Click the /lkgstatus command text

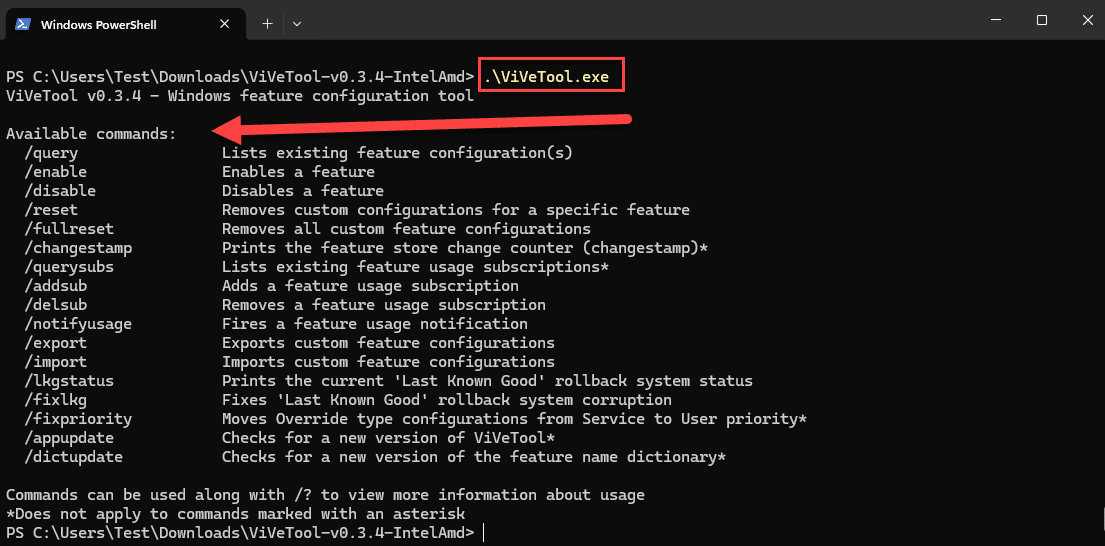tap(69, 380)
